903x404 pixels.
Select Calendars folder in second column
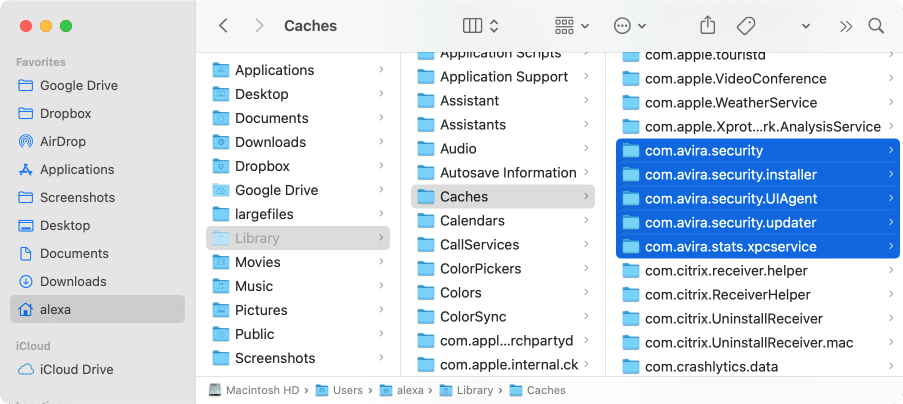(503, 220)
